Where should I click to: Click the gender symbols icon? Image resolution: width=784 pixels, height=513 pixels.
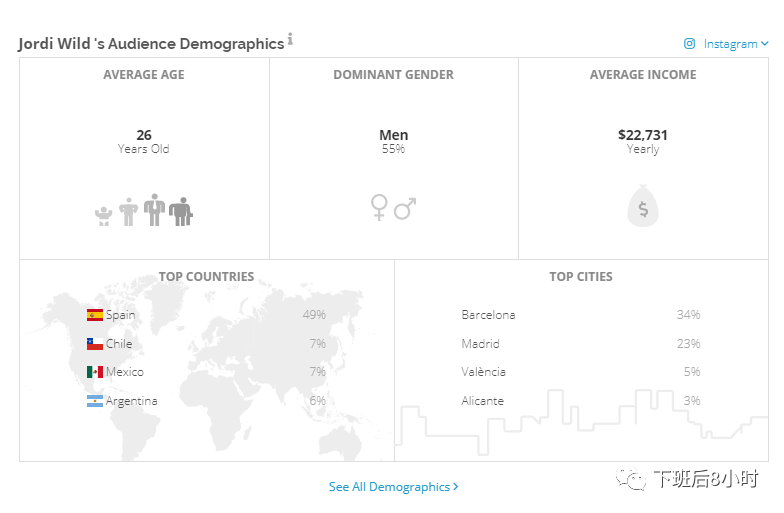click(393, 208)
